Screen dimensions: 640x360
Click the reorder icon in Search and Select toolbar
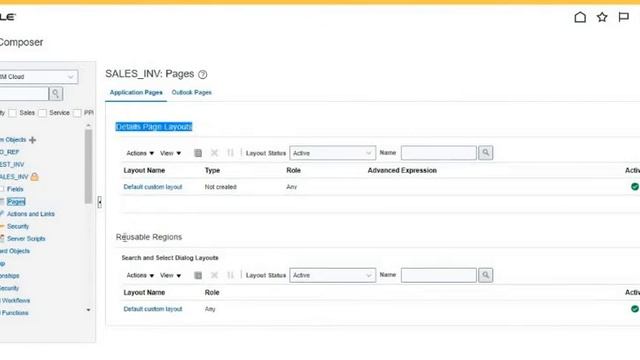pyautogui.click(x=230, y=276)
